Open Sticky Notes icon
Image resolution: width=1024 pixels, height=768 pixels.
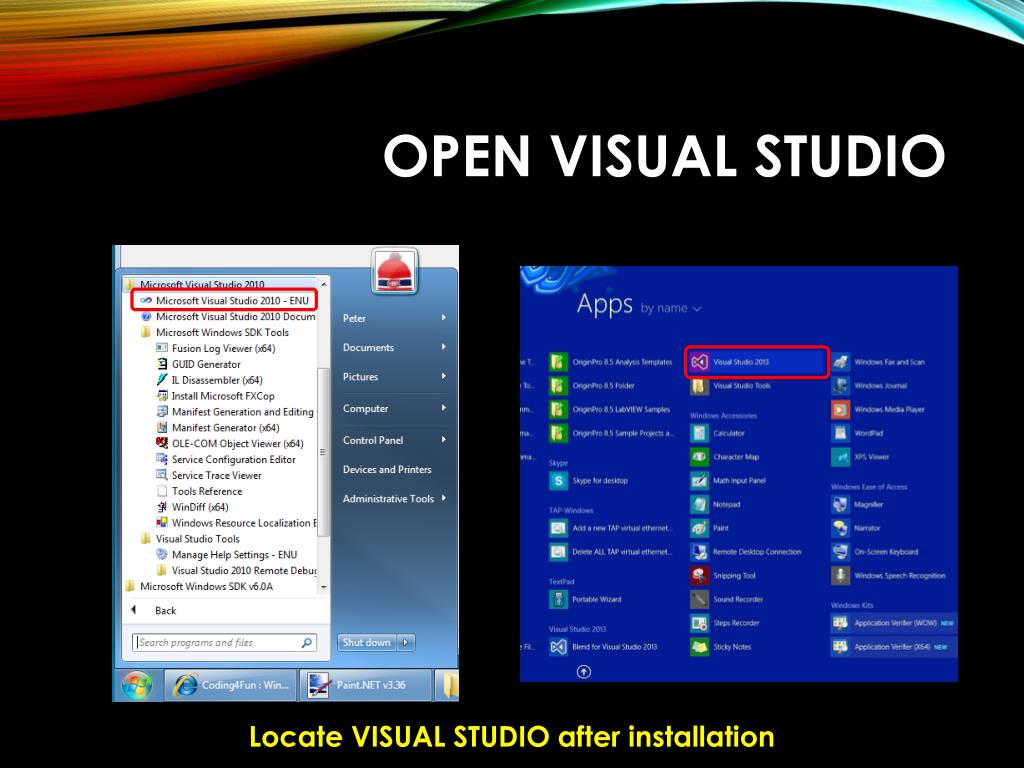pyautogui.click(x=699, y=647)
